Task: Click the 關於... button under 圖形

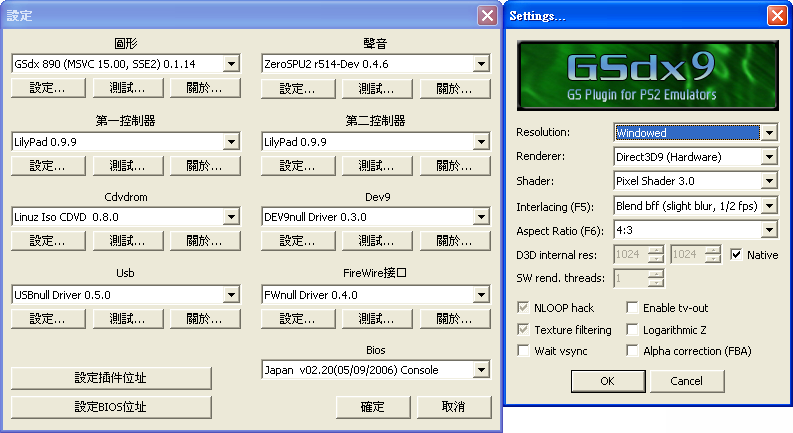Action: tap(205, 88)
